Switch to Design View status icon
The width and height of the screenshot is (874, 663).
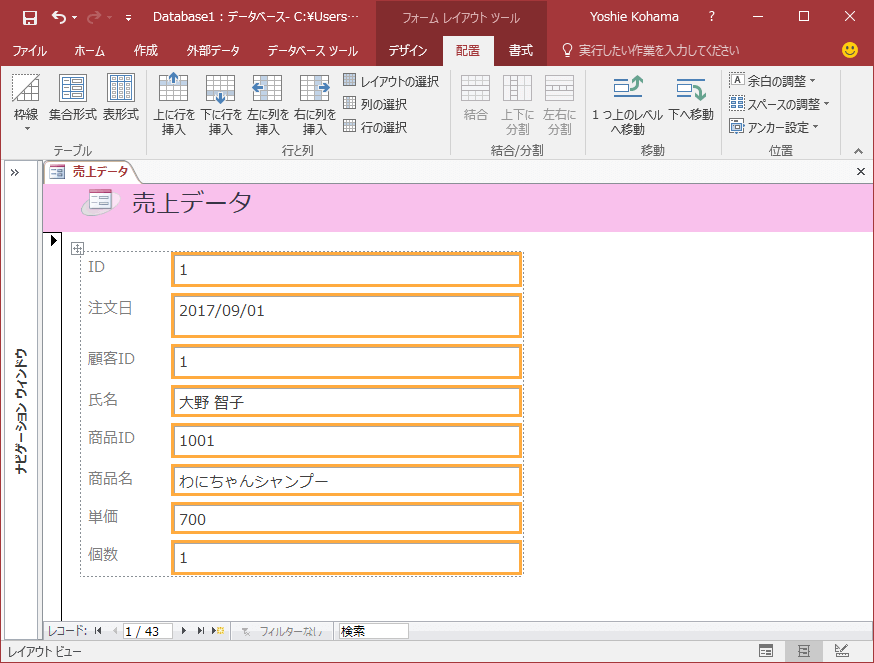tap(842, 651)
